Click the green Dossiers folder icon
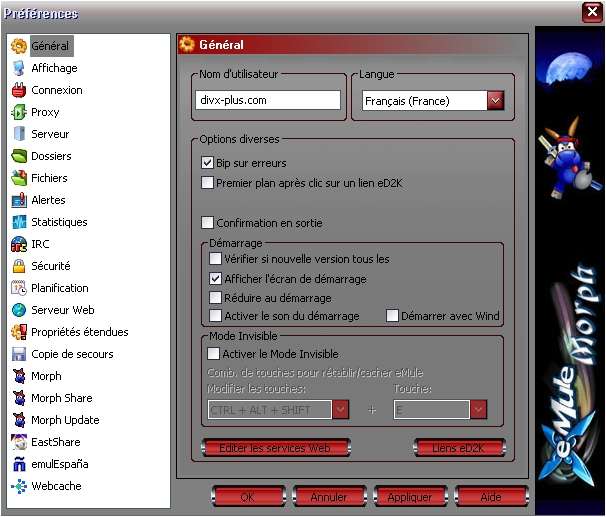This screenshot has height=517, width=606. 19,156
